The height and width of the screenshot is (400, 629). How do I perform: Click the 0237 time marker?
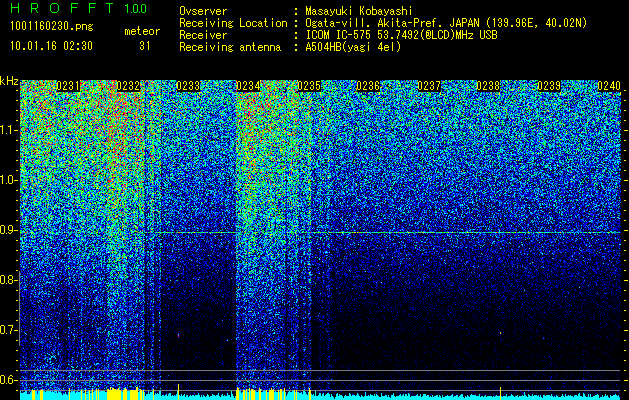click(429, 86)
